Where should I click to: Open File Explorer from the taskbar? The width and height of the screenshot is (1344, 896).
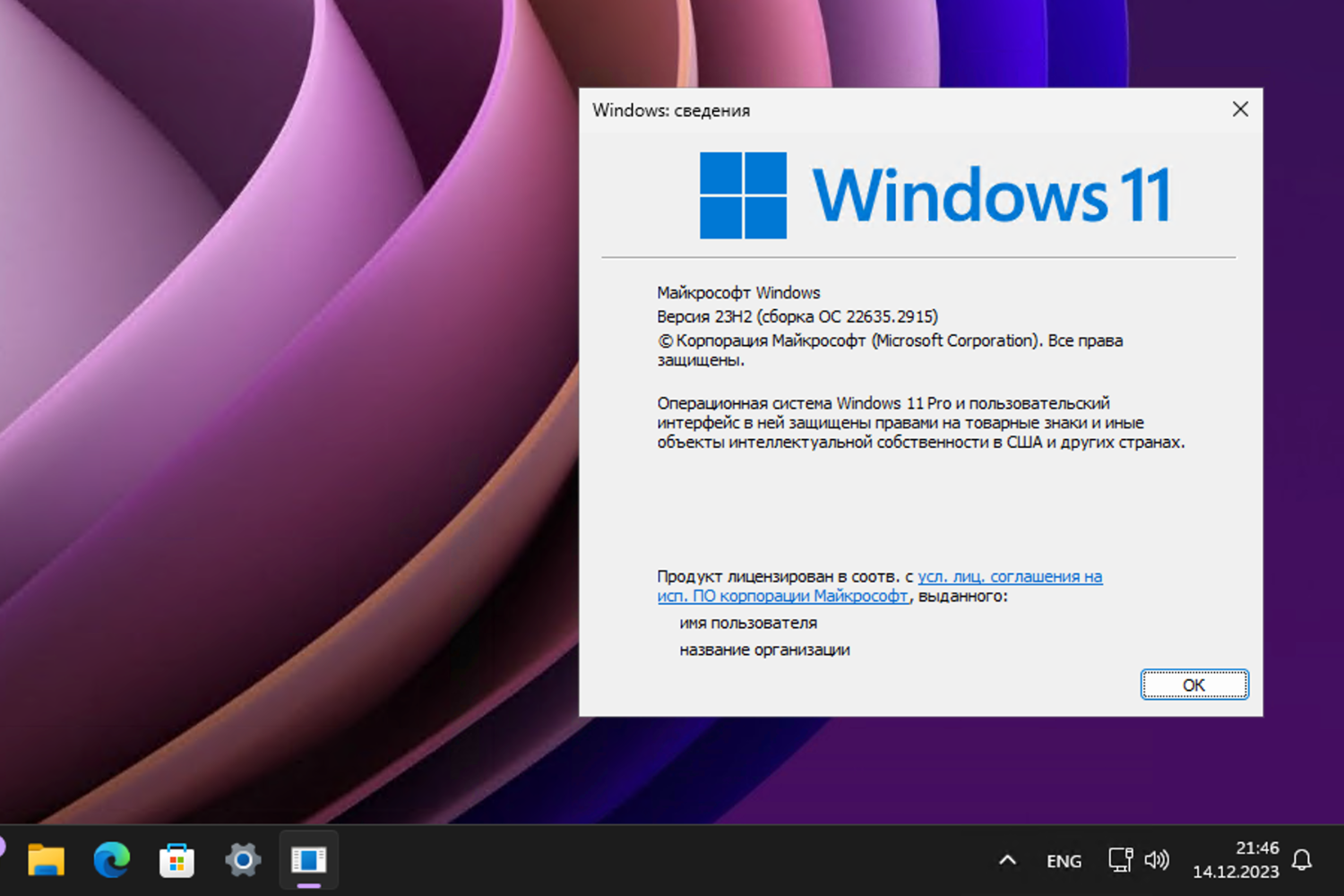[x=47, y=859]
